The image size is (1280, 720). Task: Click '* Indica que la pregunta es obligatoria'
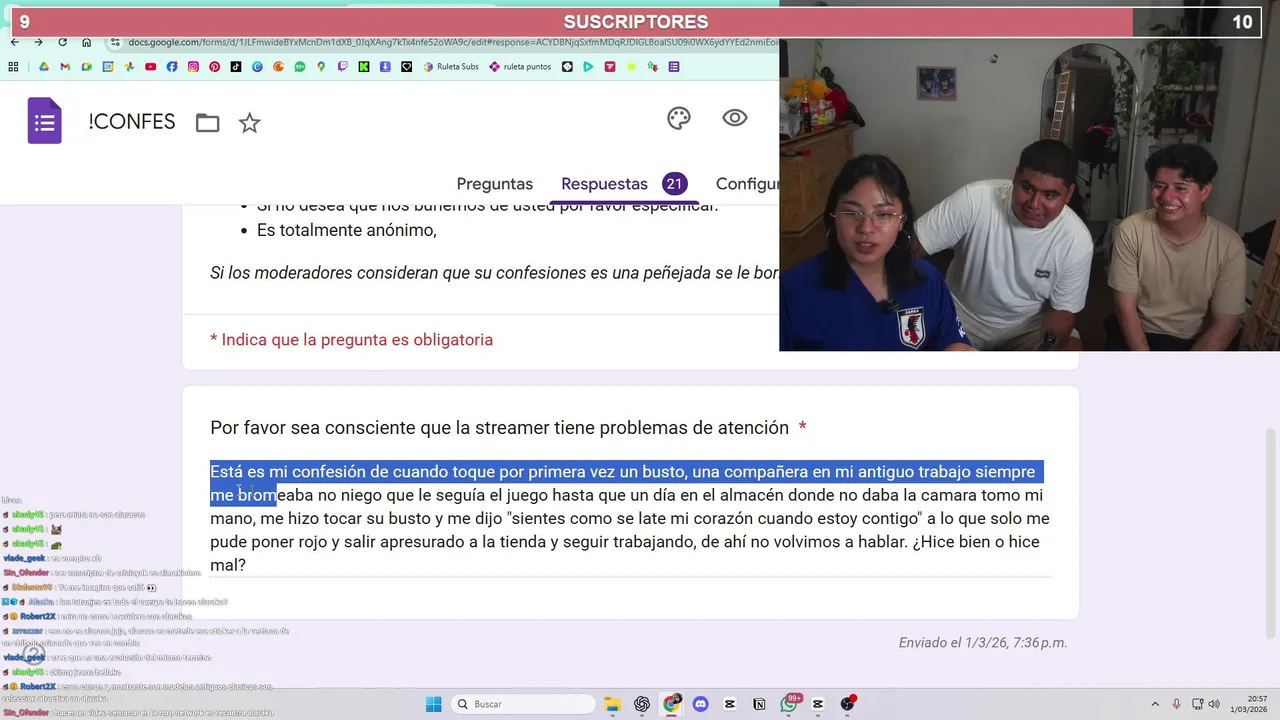[x=351, y=340]
